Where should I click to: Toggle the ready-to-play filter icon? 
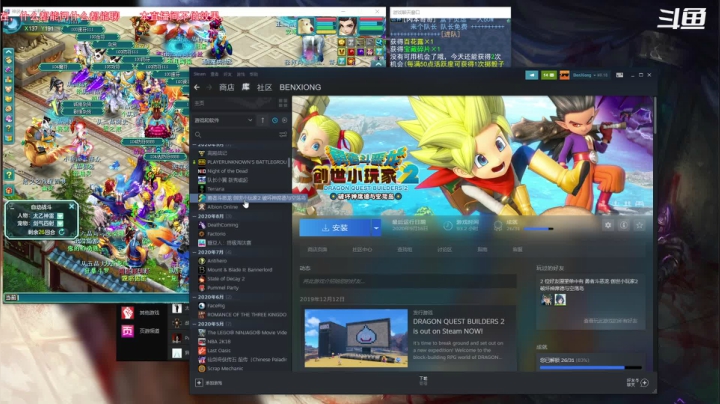(285, 120)
